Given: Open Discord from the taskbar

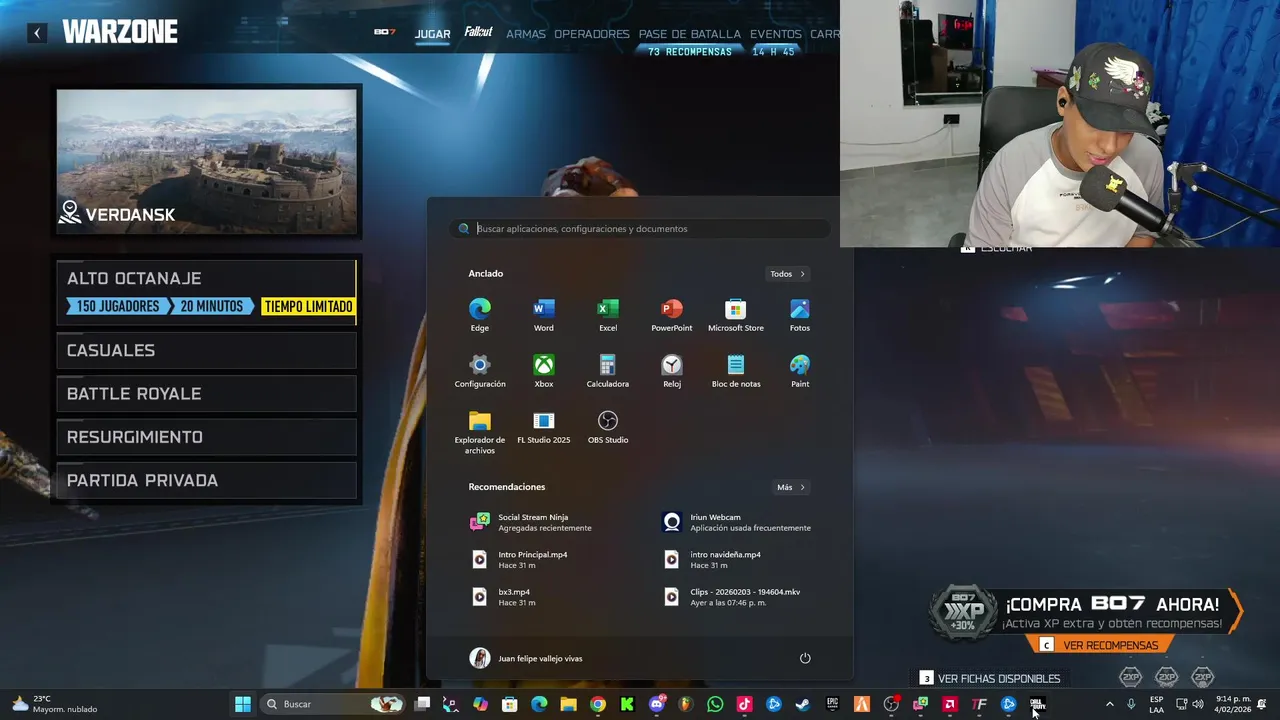Looking at the screenshot, I should tap(656, 704).
